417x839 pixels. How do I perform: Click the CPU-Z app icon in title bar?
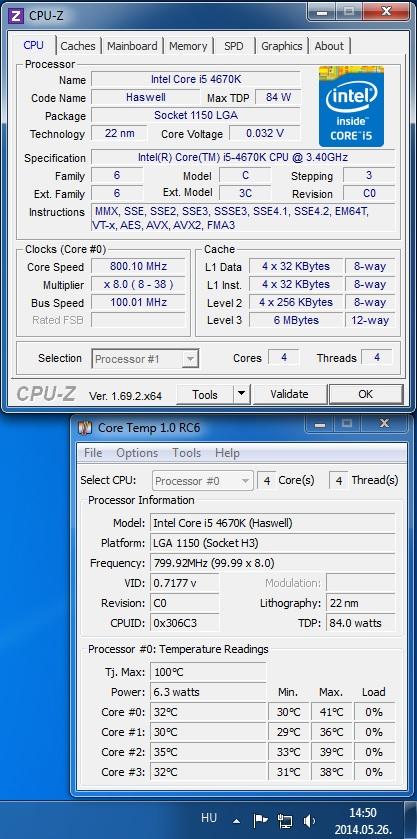click(x=17, y=16)
